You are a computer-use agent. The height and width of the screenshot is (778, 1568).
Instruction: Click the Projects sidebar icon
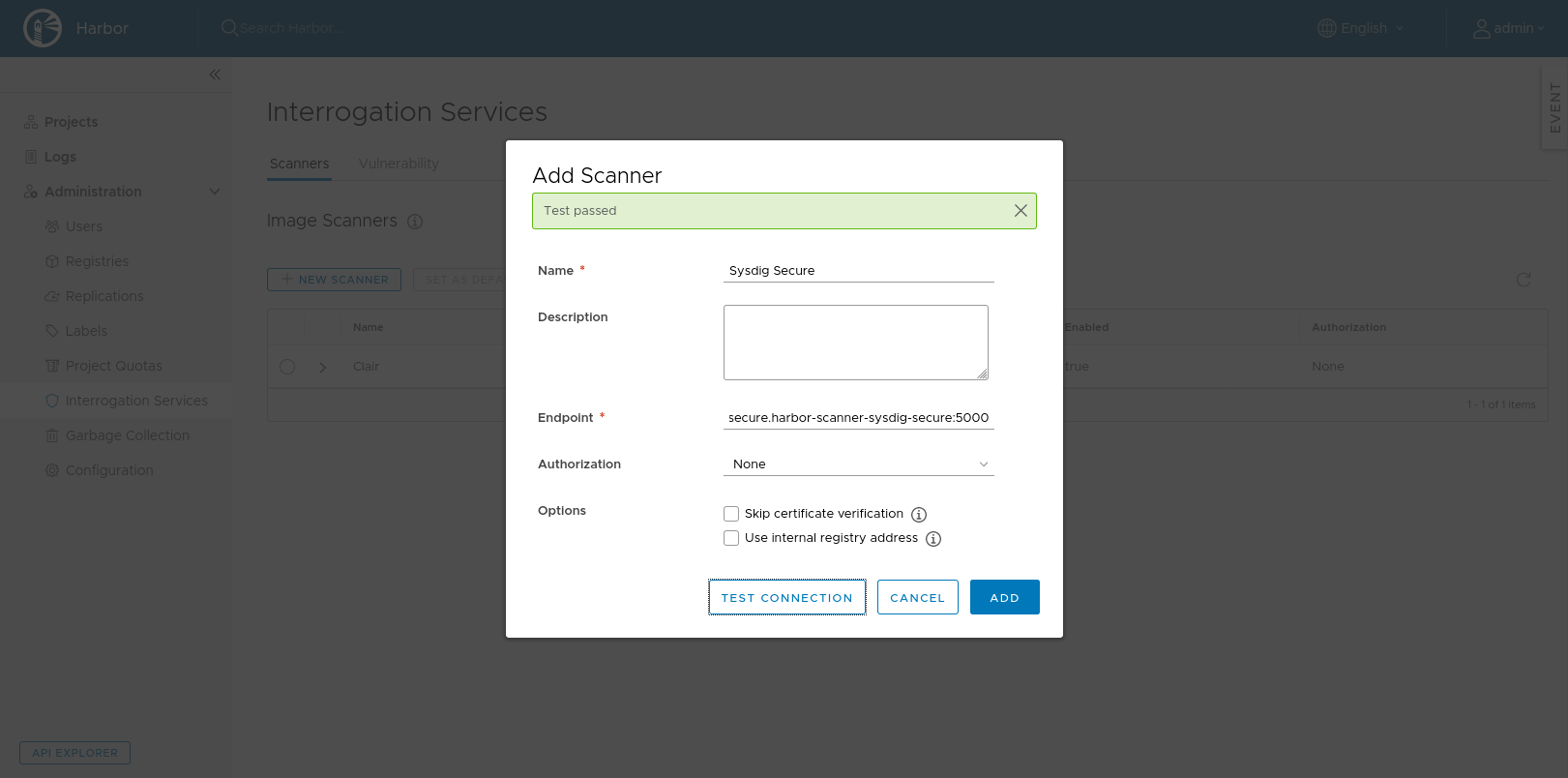pos(31,122)
